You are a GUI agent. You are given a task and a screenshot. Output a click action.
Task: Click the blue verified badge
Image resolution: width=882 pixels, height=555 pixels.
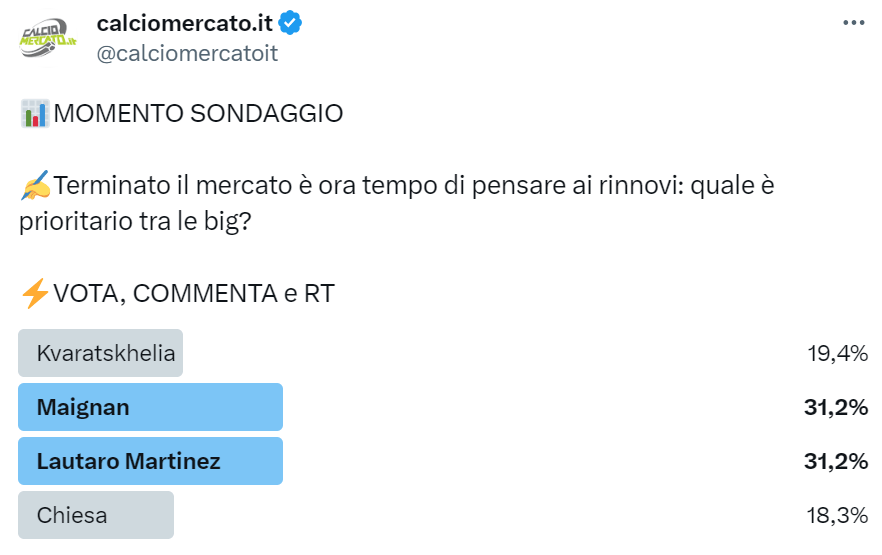click(x=292, y=24)
